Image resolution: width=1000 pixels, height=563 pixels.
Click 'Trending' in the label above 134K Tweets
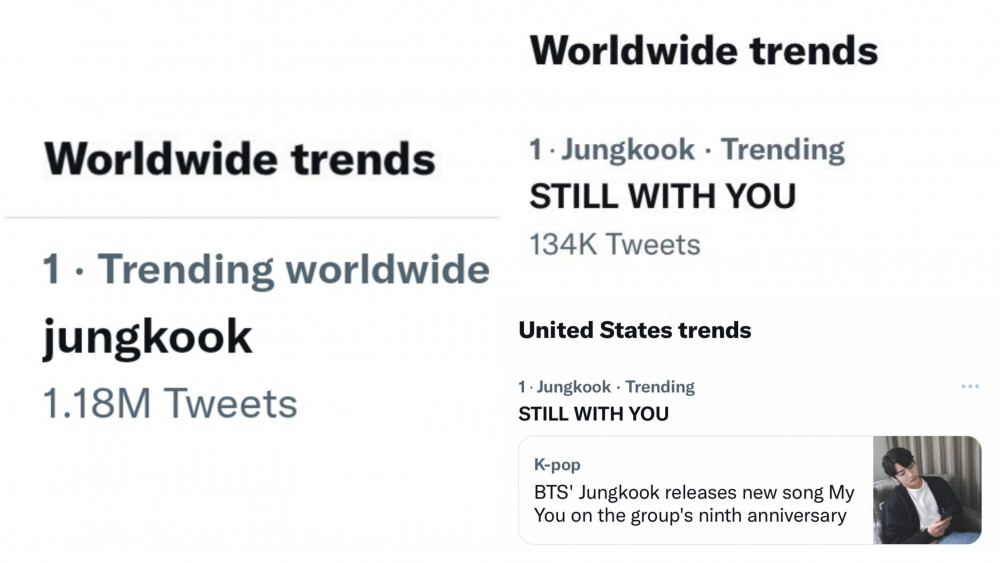pyautogui.click(x=782, y=150)
